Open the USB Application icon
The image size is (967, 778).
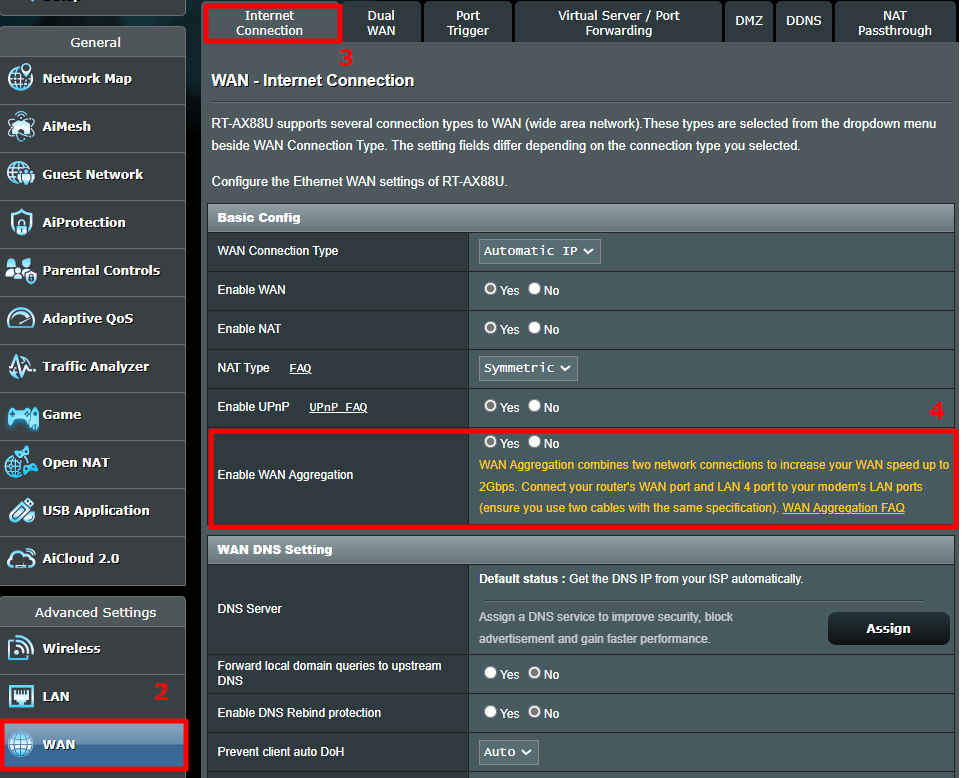tap(20, 510)
